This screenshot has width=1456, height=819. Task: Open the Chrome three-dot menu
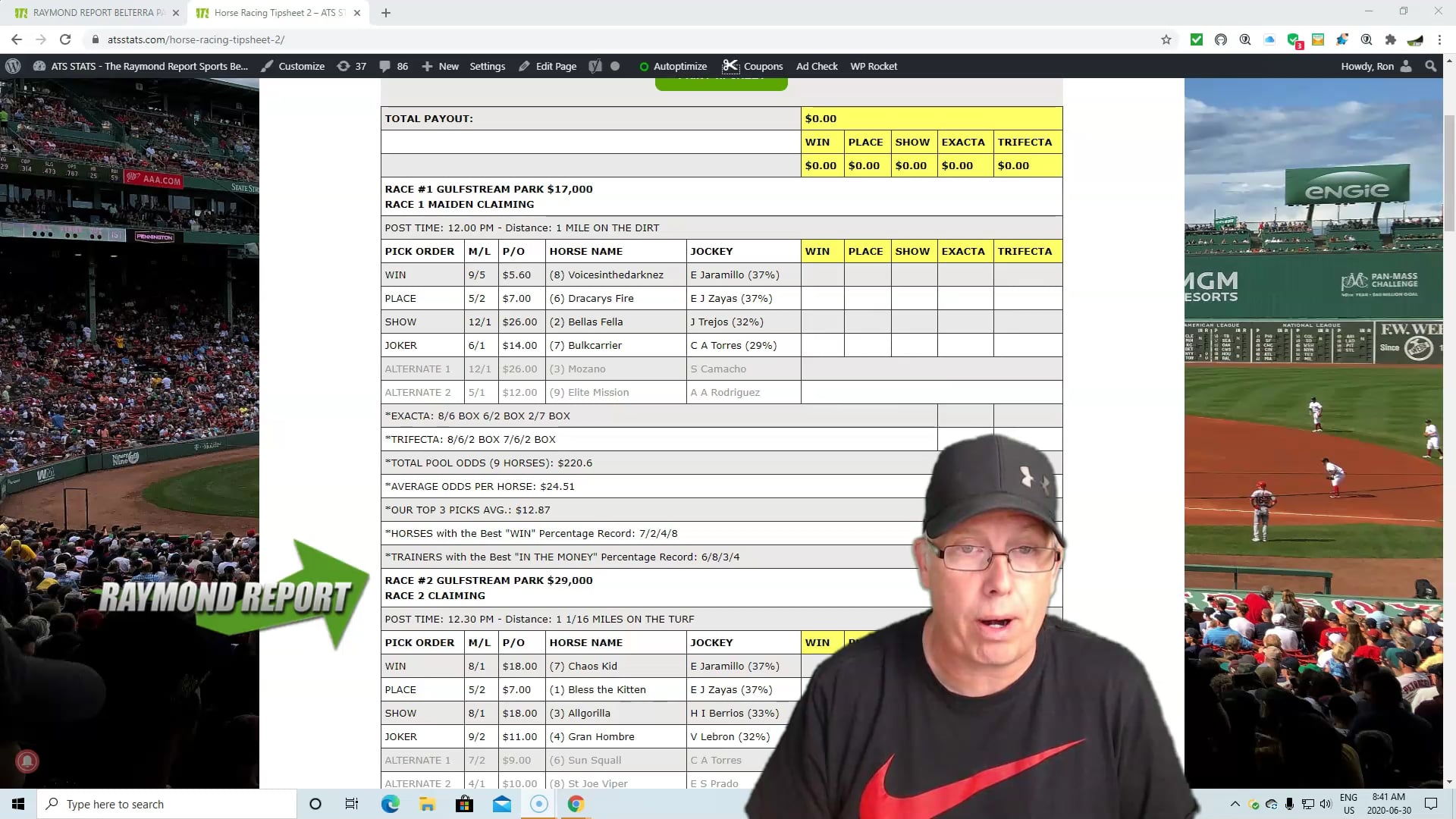tap(1439, 39)
